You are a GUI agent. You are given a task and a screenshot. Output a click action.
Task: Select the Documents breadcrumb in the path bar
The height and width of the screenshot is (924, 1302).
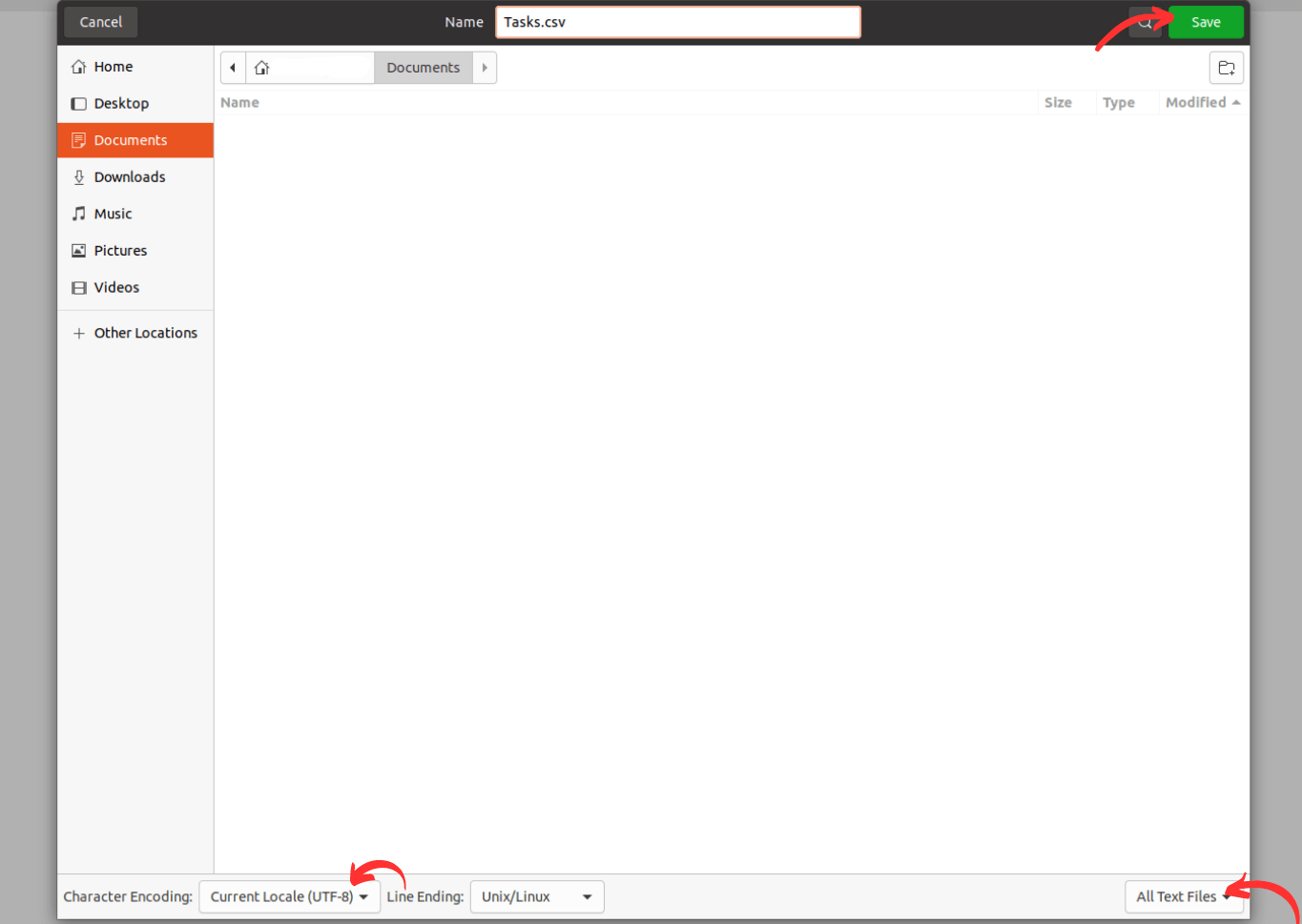coord(423,67)
